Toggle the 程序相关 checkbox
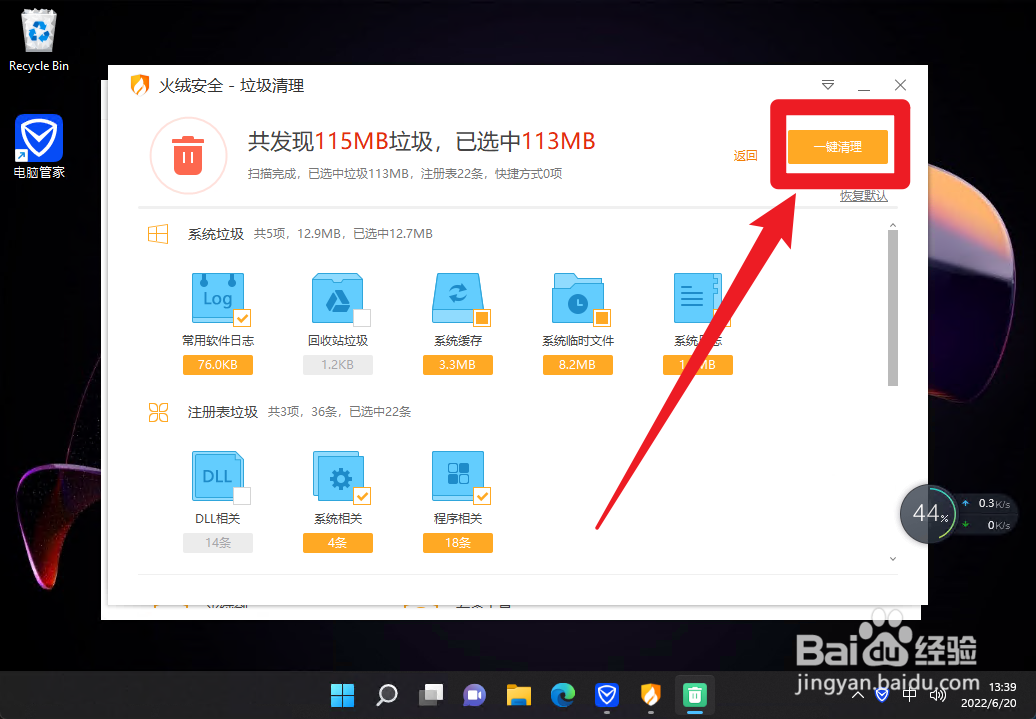The image size is (1036, 719). (482, 496)
